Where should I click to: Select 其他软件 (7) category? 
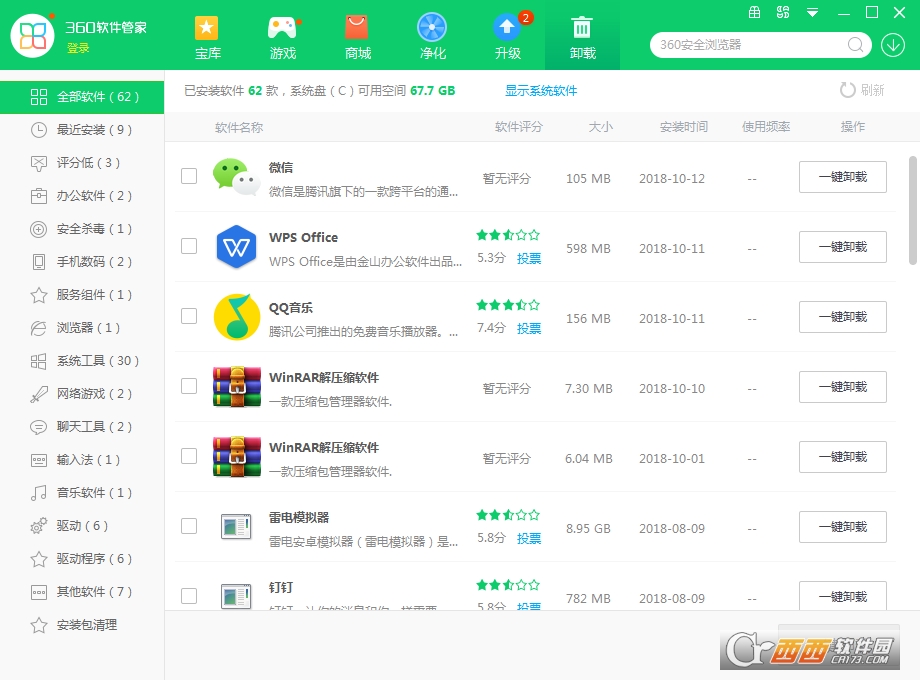(x=82, y=591)
